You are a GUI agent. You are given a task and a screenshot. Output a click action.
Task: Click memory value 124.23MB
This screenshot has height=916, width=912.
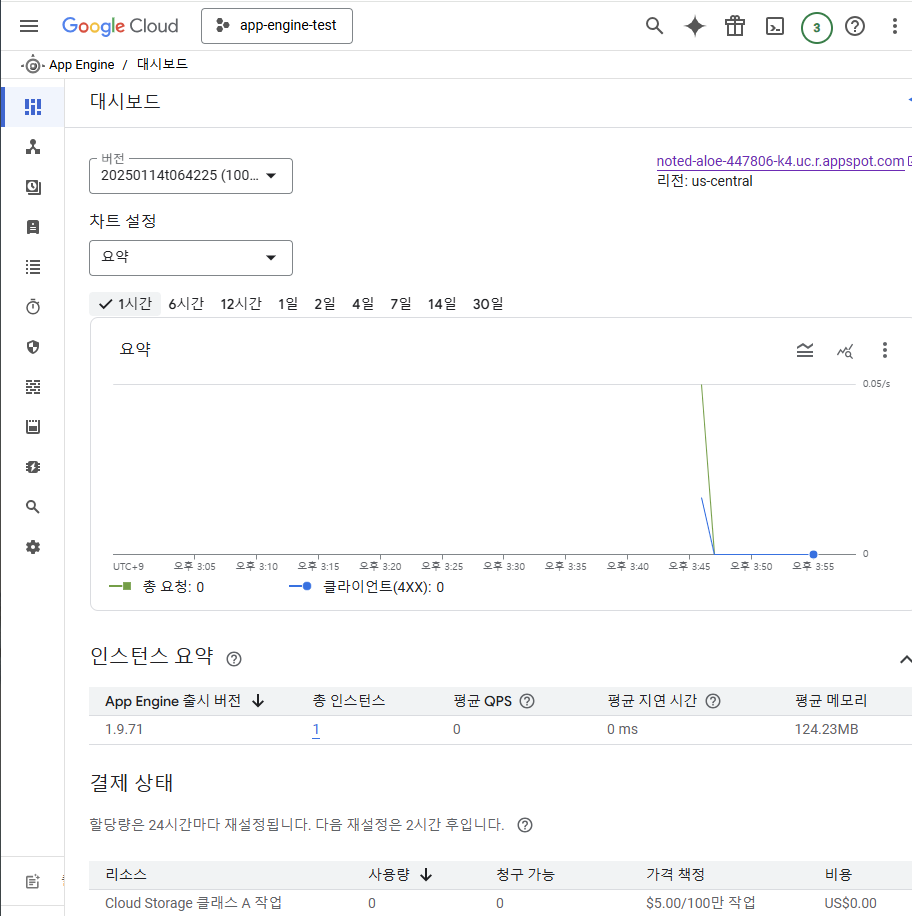coord(826,729)
